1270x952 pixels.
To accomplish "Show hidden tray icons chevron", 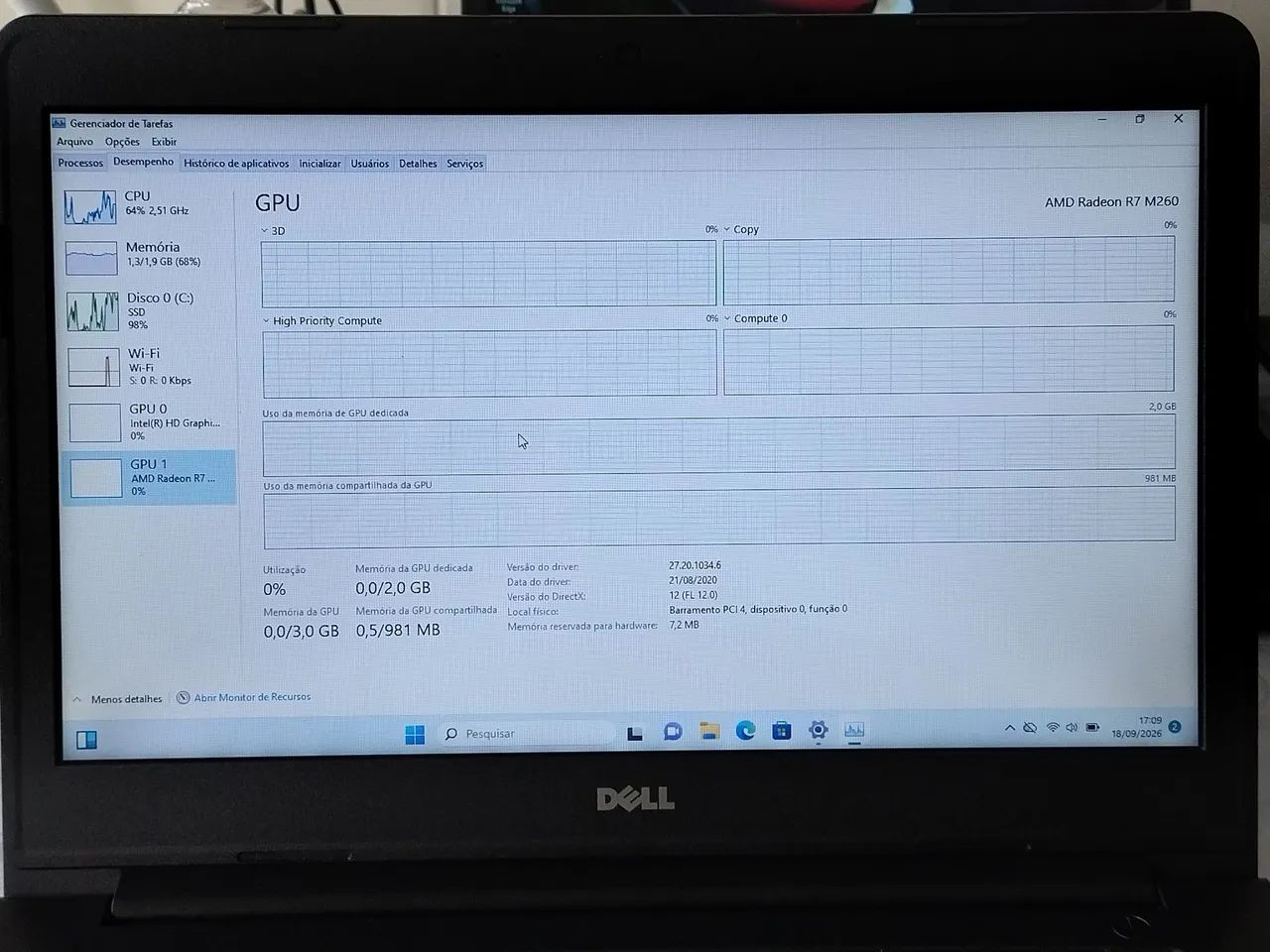I will 1010,728.
